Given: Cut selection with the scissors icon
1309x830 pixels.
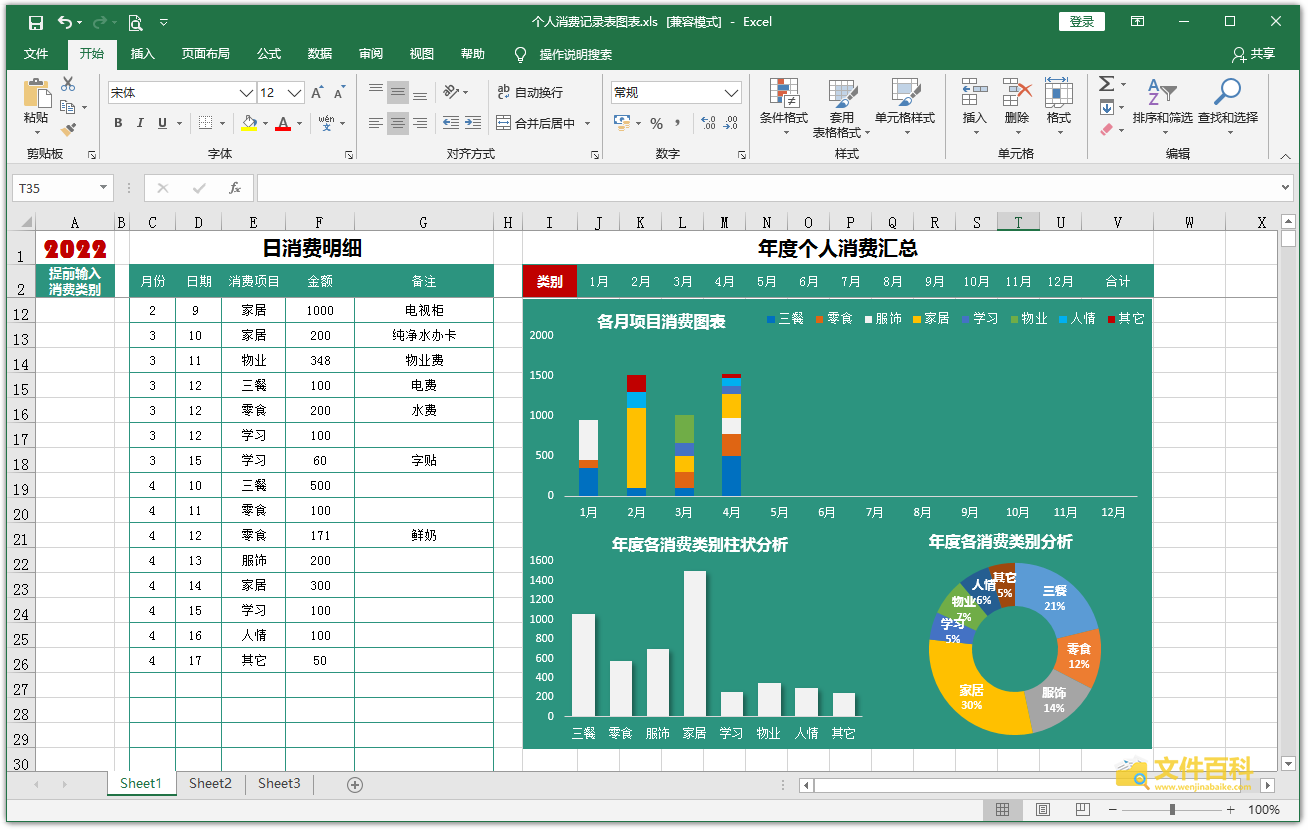Looking at the screenshot, I should 68,84.
